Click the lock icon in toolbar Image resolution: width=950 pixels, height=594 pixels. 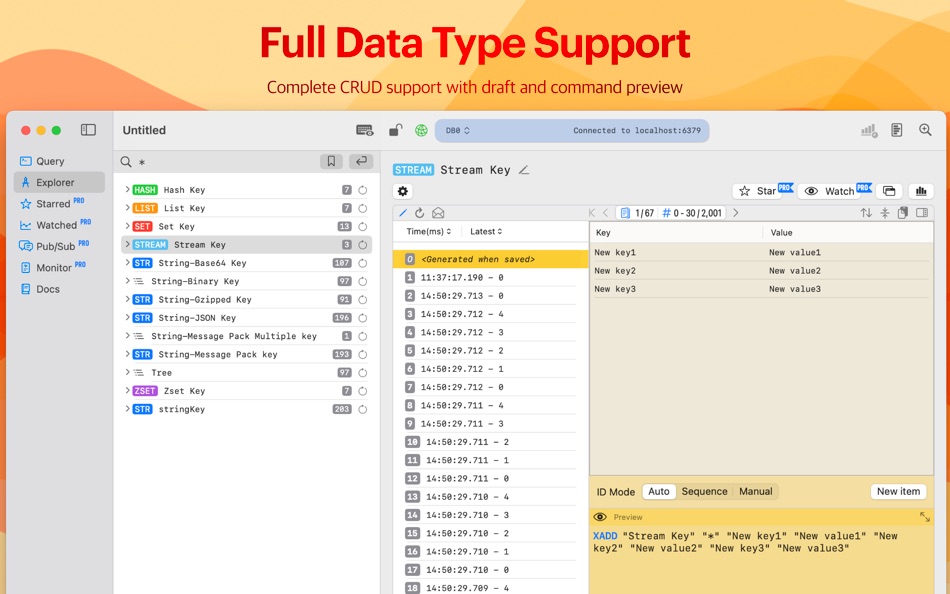396,130
